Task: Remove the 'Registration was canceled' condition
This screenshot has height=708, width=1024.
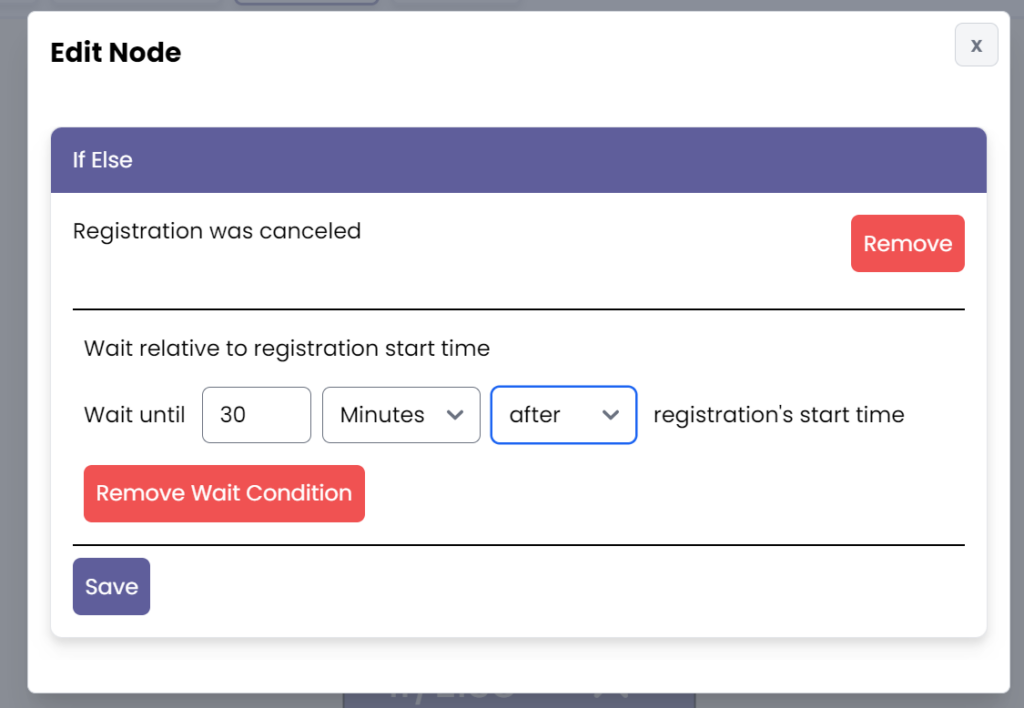Action: click(x=907, y=244)
